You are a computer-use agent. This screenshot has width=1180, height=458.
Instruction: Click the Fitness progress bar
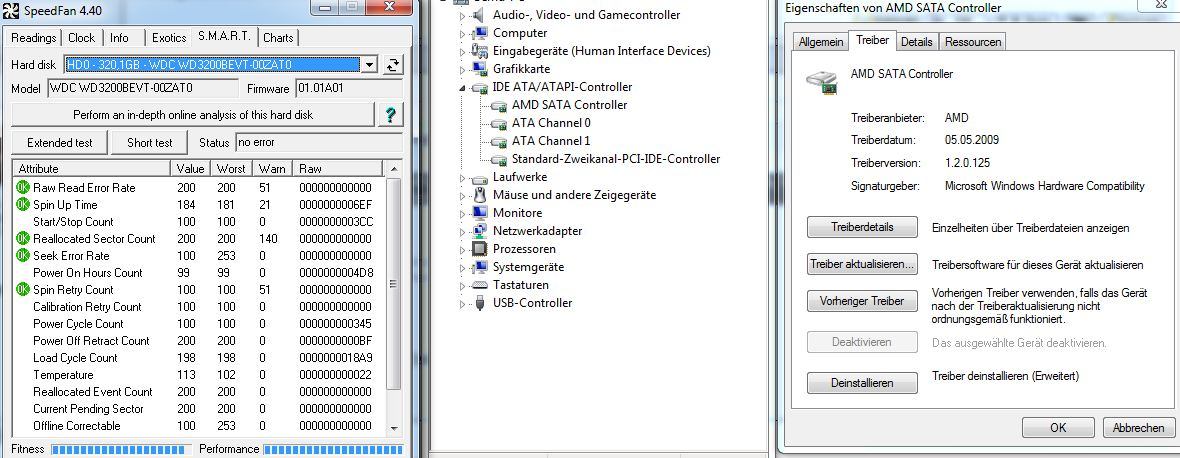pos(121,450)
